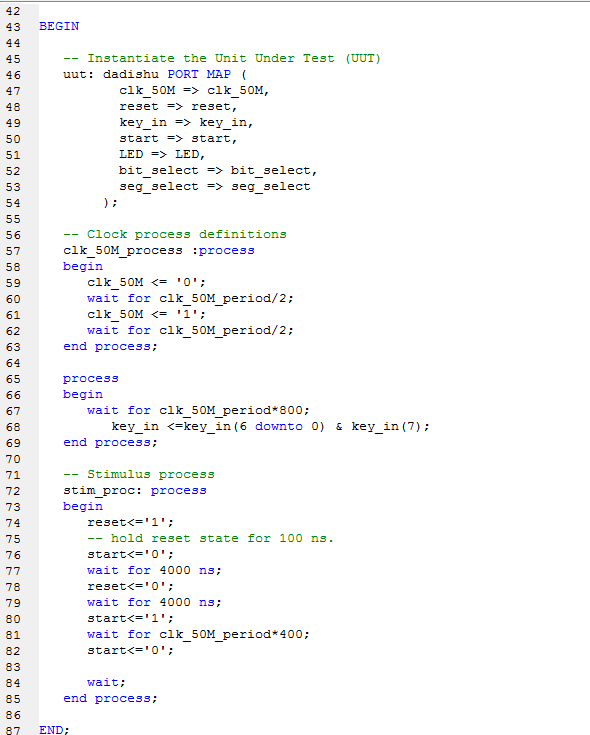This screenshot has height=735, width=590.
Task: Click the 'downto' keyword on line 68
Action: tap(279, 427)
